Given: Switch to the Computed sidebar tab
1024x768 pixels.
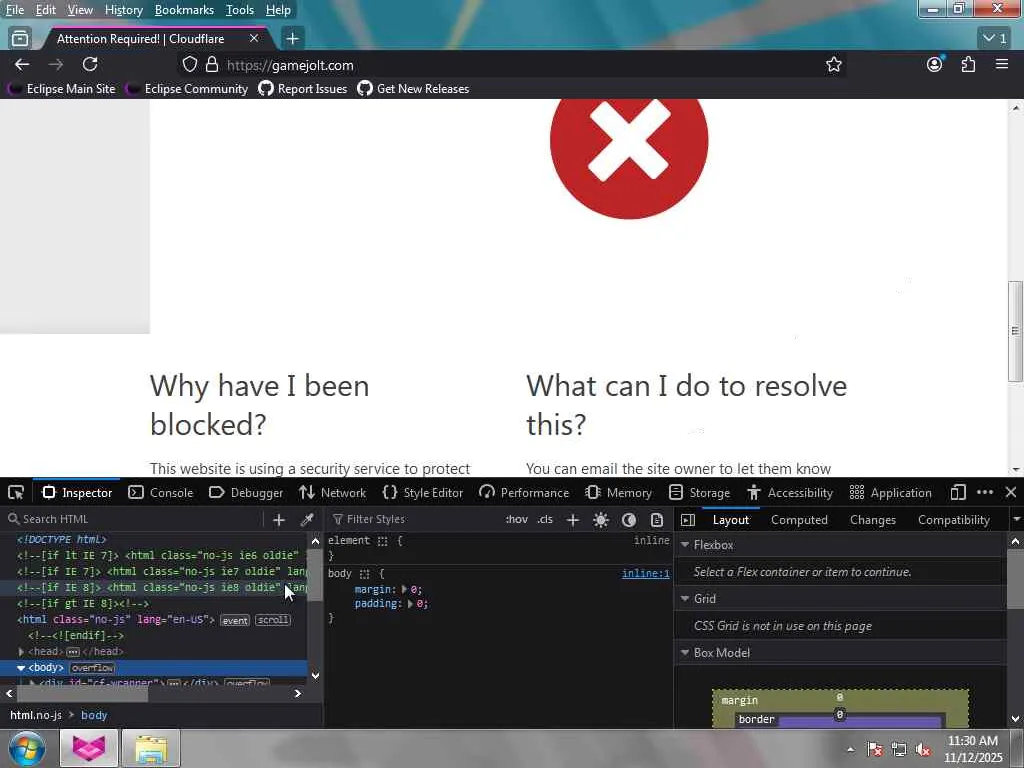Looking at the screenshot, I should point(799,520).
